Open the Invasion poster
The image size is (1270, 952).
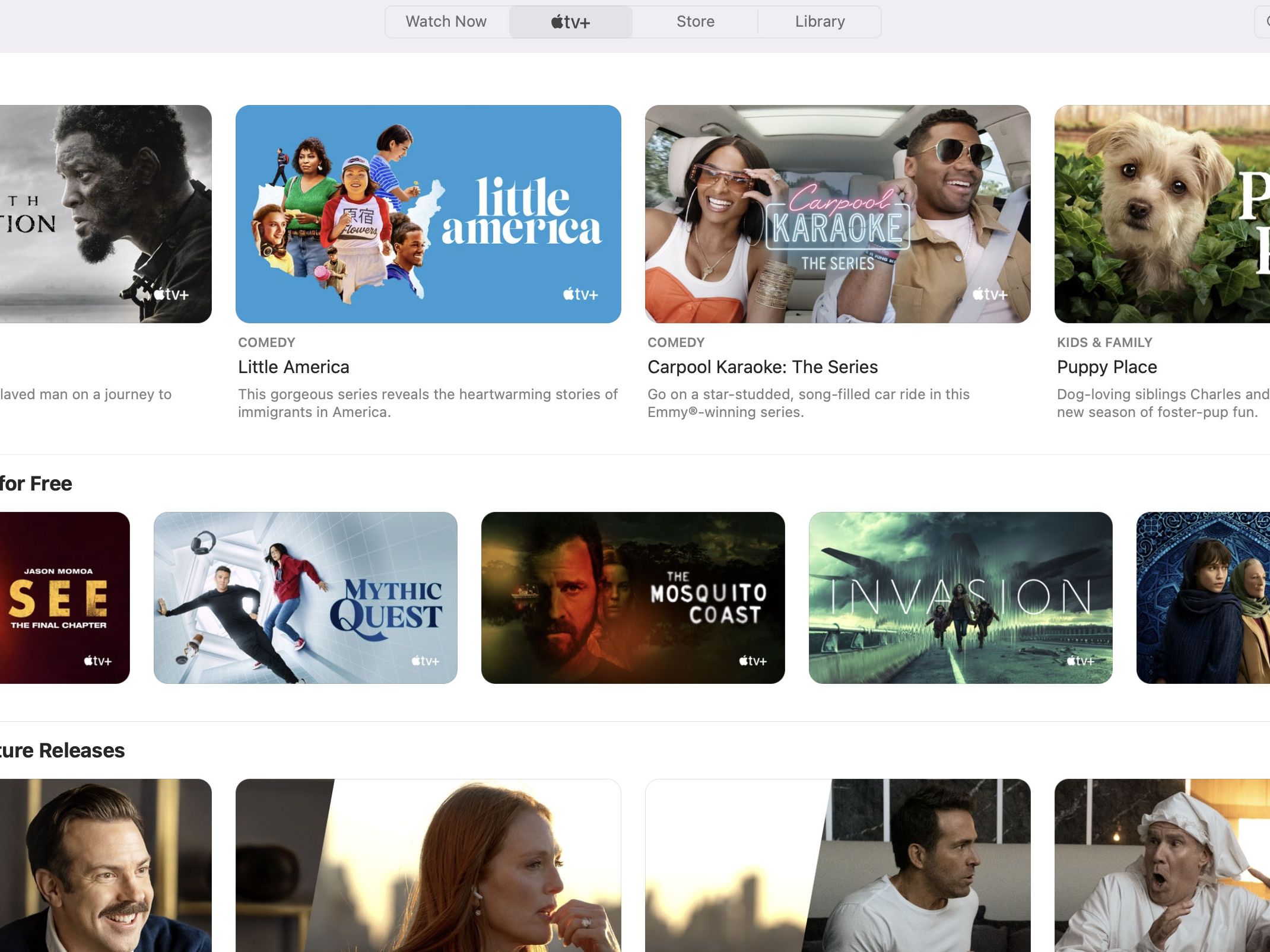961,598
